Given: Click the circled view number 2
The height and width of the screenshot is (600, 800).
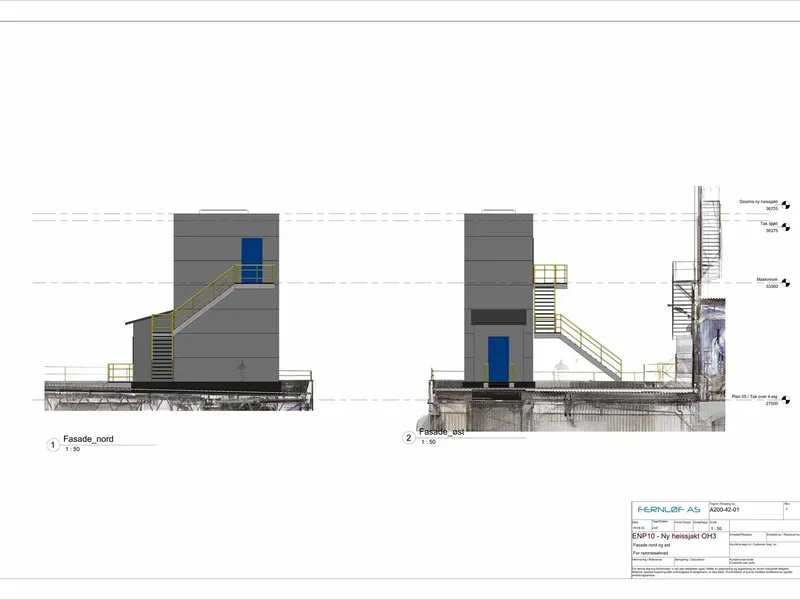Looking at the screenshot, I should click(409, 438).
